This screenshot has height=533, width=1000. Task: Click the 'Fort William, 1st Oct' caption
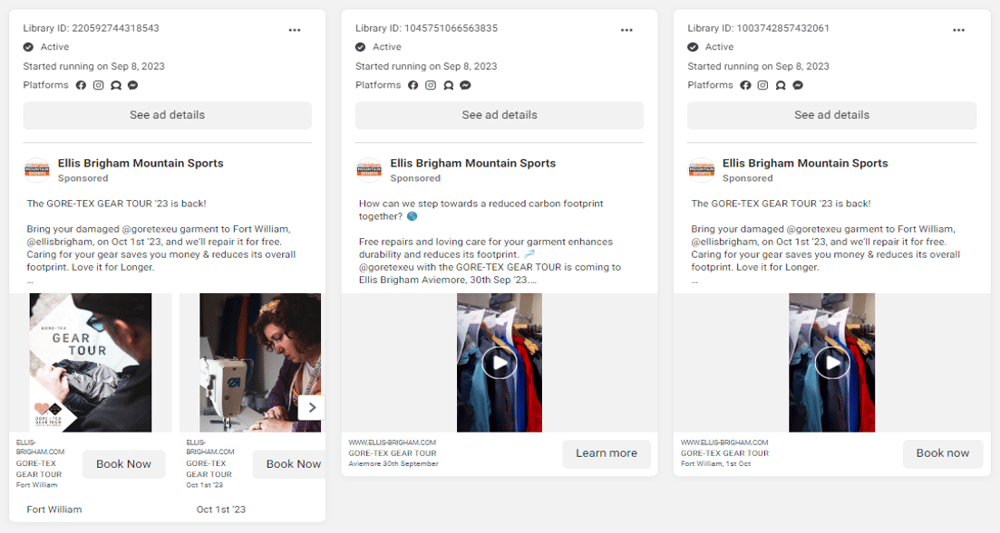click(716, 464)
